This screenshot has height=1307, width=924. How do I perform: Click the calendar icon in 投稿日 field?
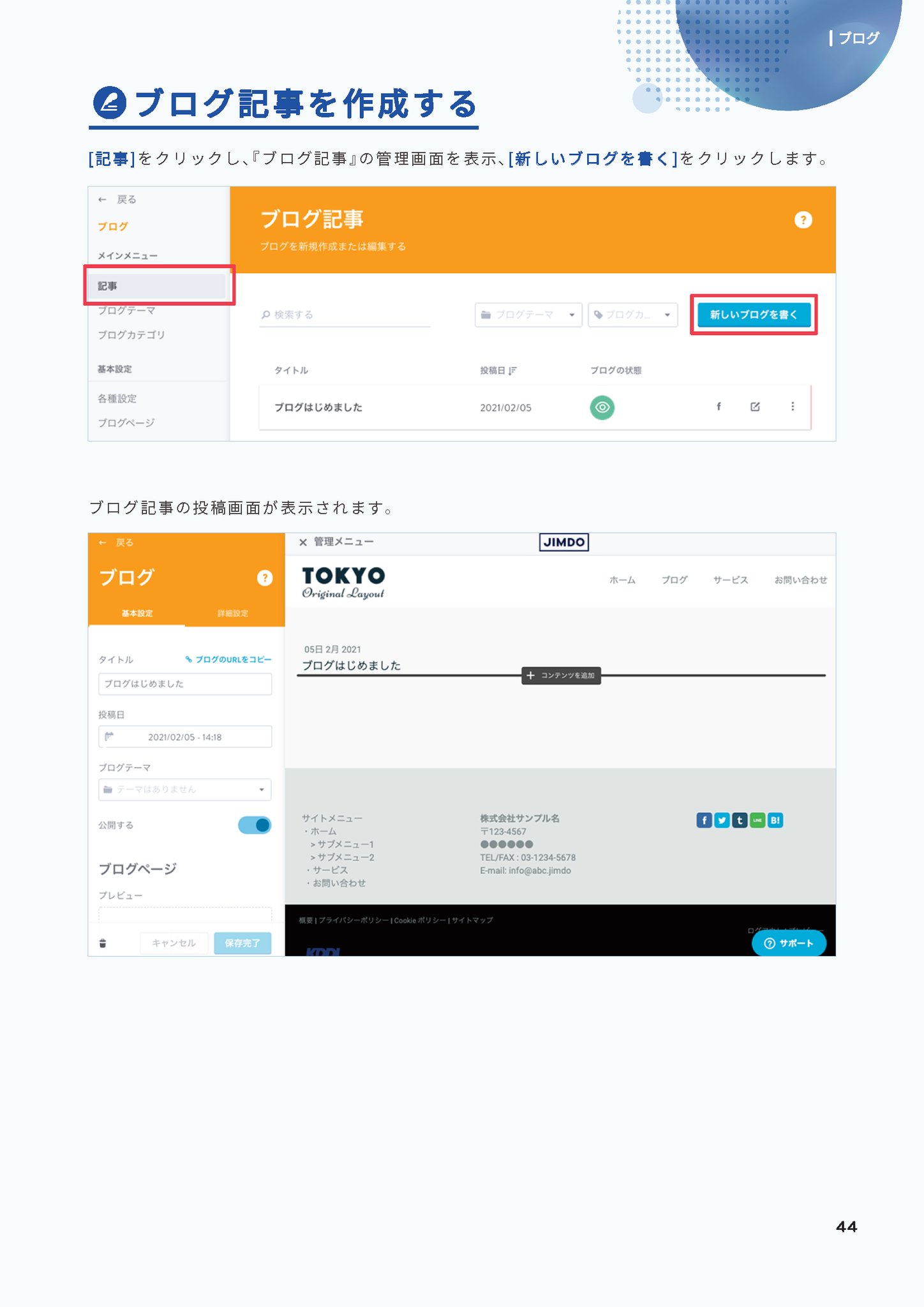point(109,736)
